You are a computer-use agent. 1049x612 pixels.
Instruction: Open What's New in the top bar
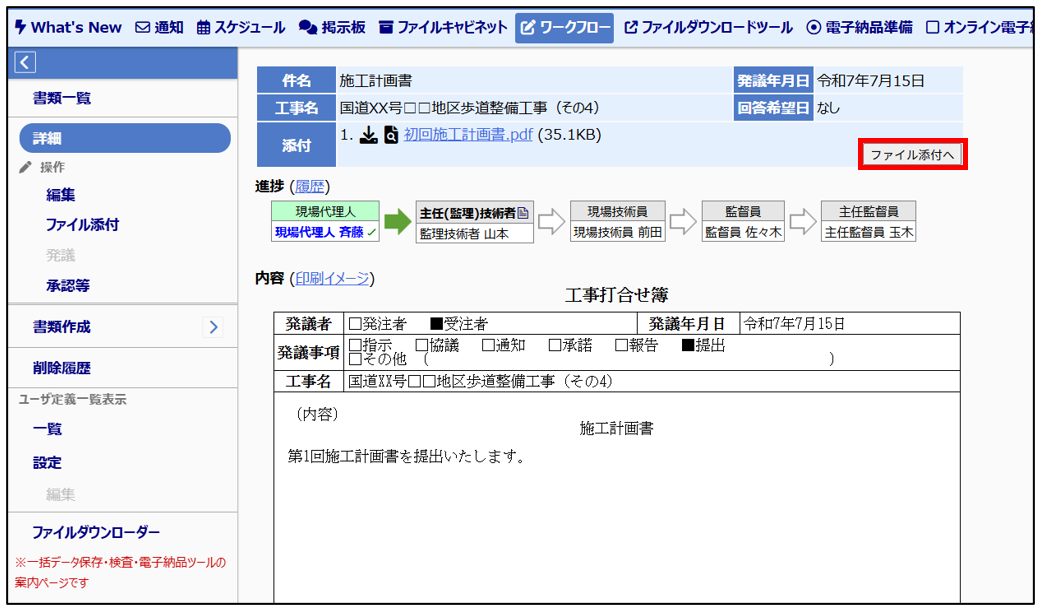(x=68, y=27)
